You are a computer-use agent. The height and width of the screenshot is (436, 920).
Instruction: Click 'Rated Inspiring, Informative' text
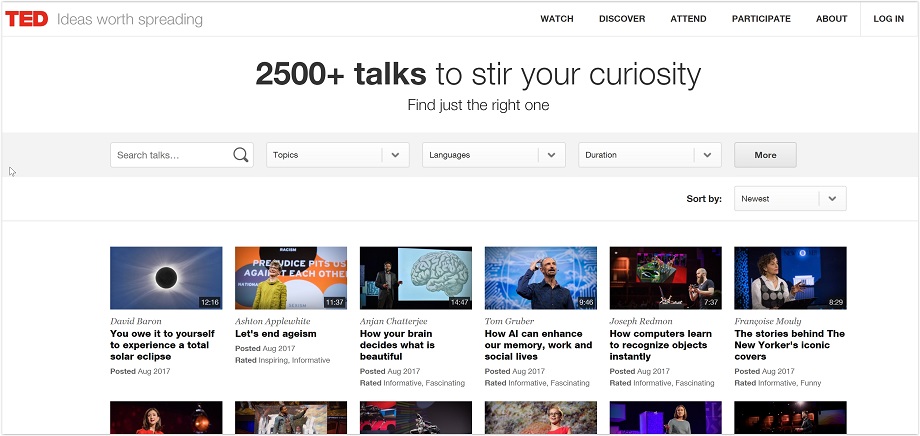[283, 360]
